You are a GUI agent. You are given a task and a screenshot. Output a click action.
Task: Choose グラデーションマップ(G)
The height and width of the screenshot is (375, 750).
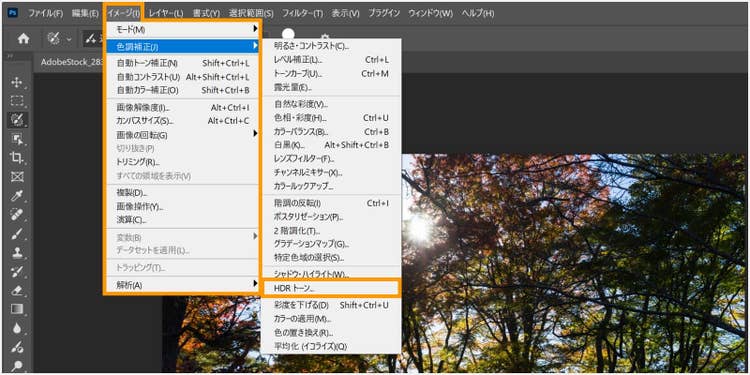pyautogui.click(x=331, y=244)
